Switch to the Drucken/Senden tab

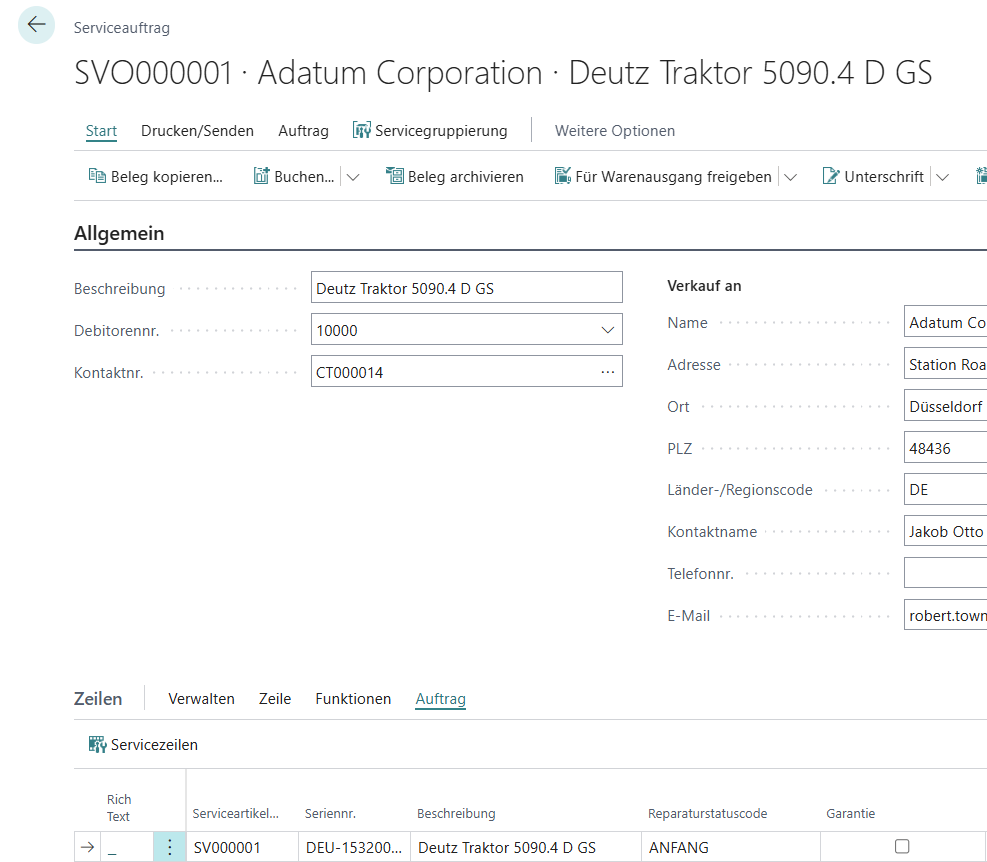tap(197, 131)
